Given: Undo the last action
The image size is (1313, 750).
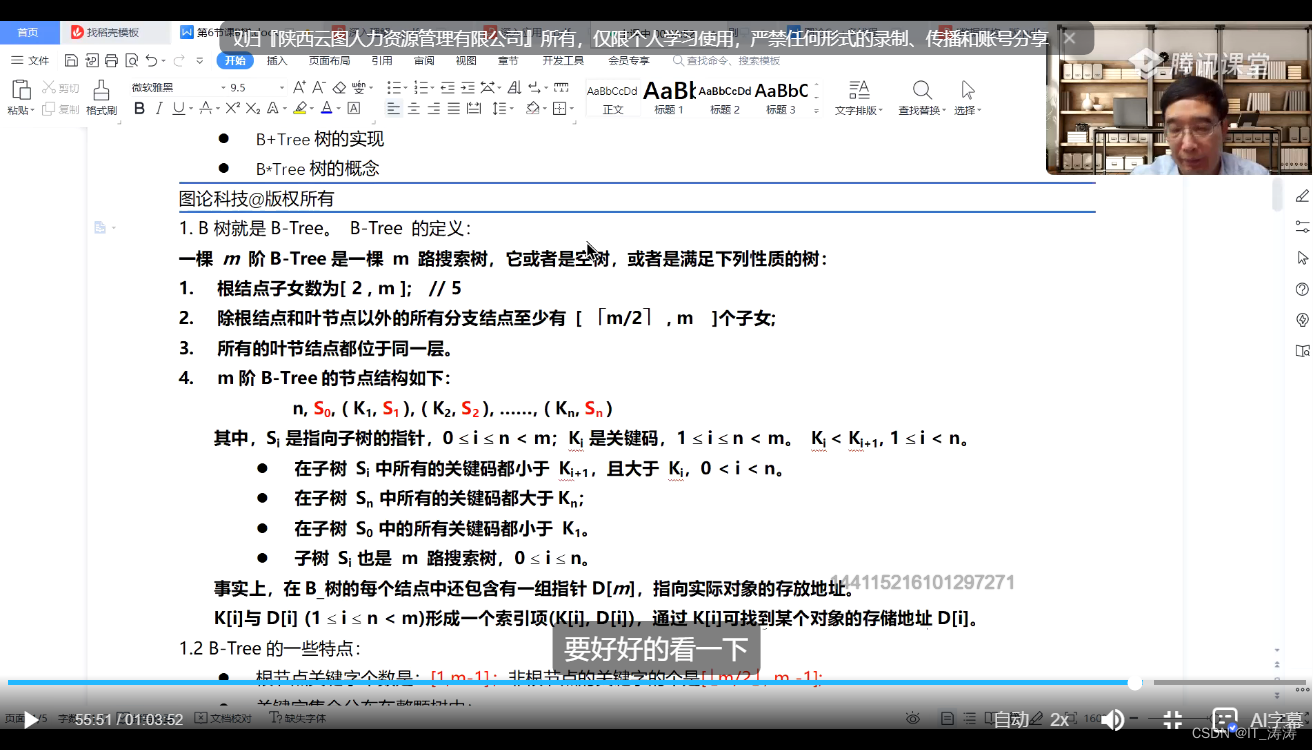Looking at the screenshot, I should tap(151, 60).
